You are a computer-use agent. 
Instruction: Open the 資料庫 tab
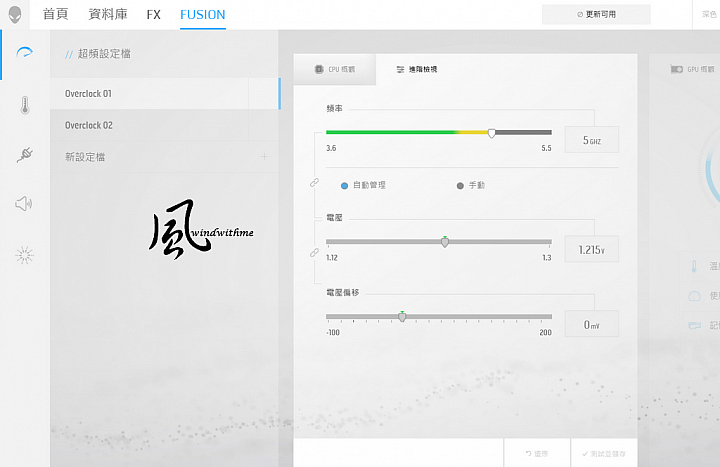108,14
